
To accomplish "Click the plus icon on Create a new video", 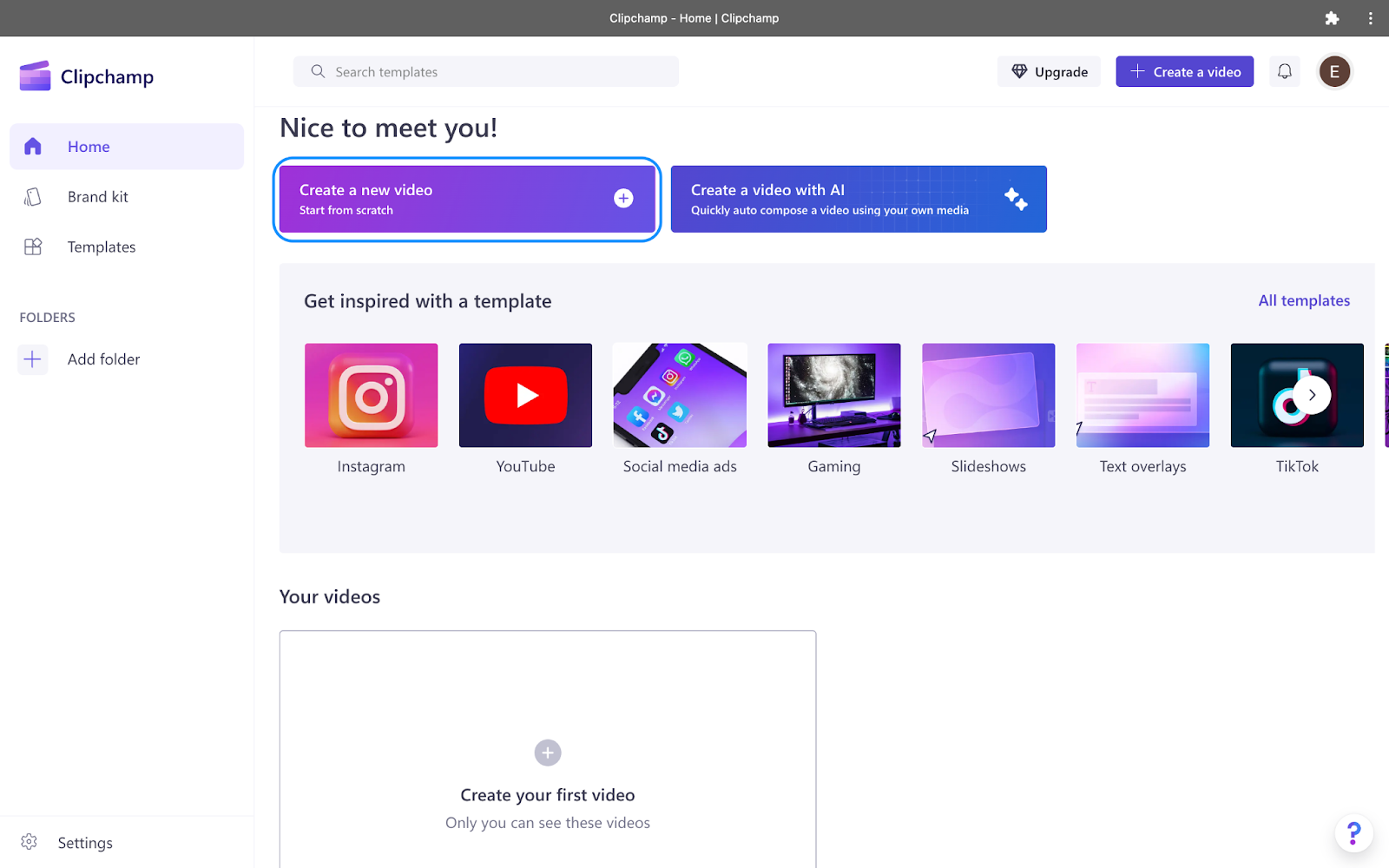I will click(623, 199).
